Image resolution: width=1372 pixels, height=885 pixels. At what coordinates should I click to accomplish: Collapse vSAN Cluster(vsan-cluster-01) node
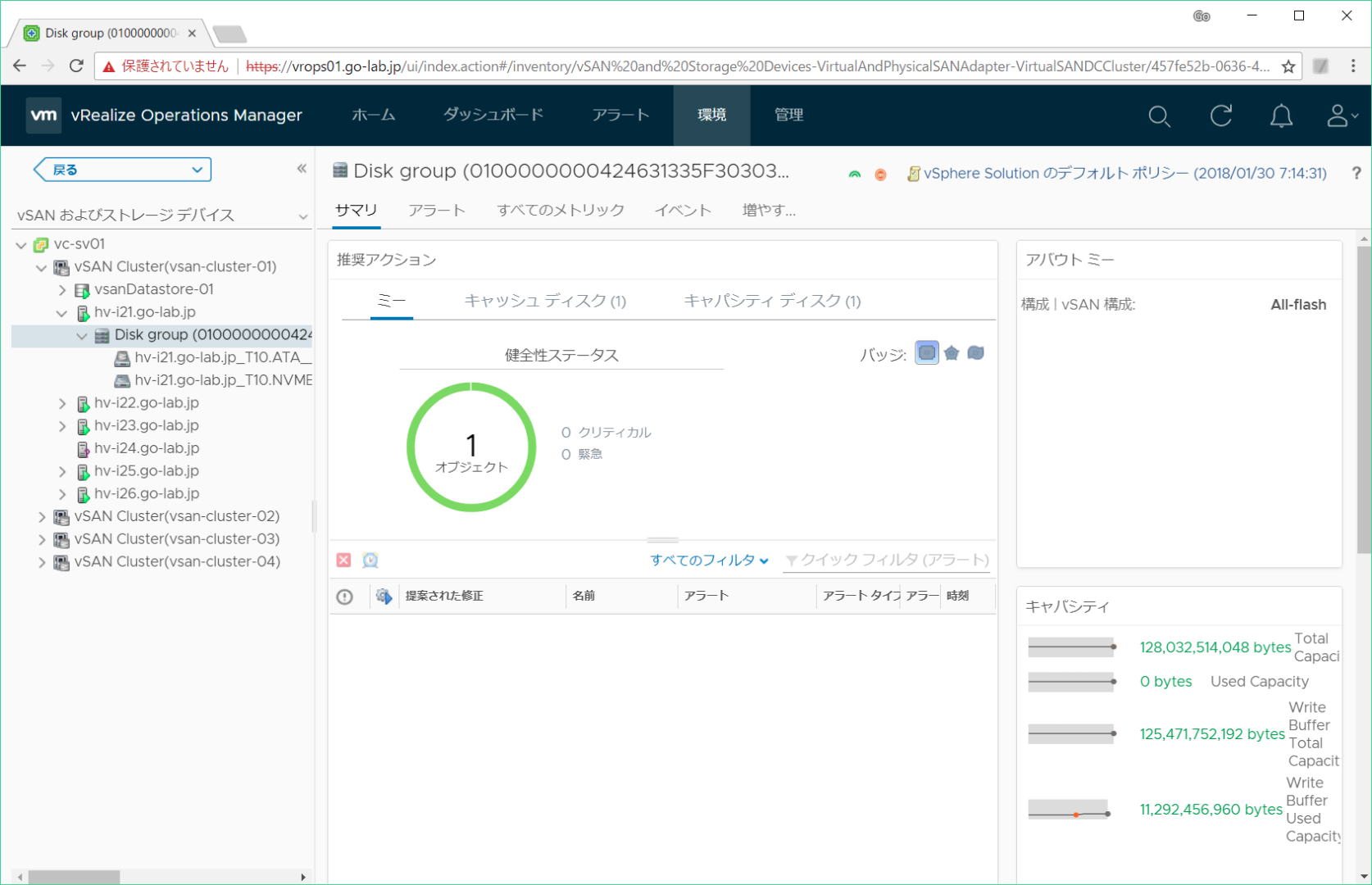(x=42, y=267)
